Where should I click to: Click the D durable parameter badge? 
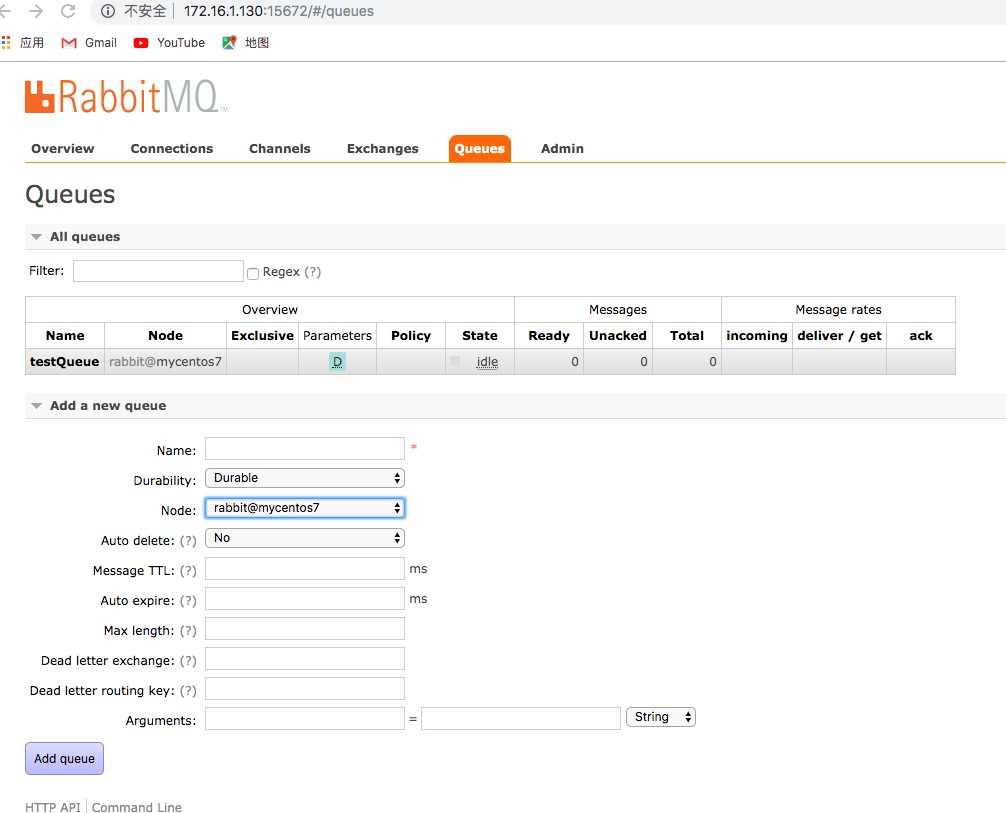(x=337, y=362)
